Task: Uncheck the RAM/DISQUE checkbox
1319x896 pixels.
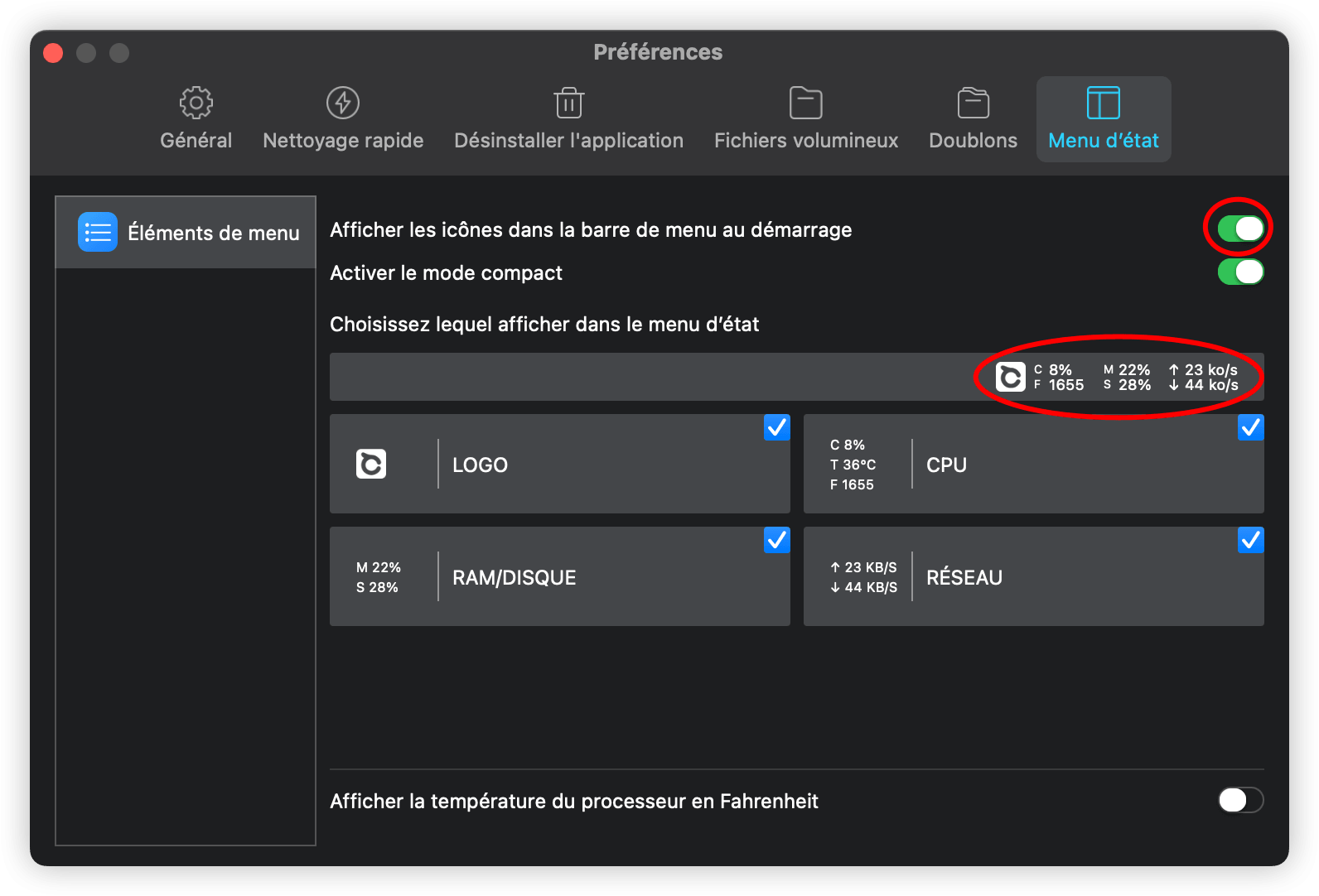Action: tap(776, 540)
